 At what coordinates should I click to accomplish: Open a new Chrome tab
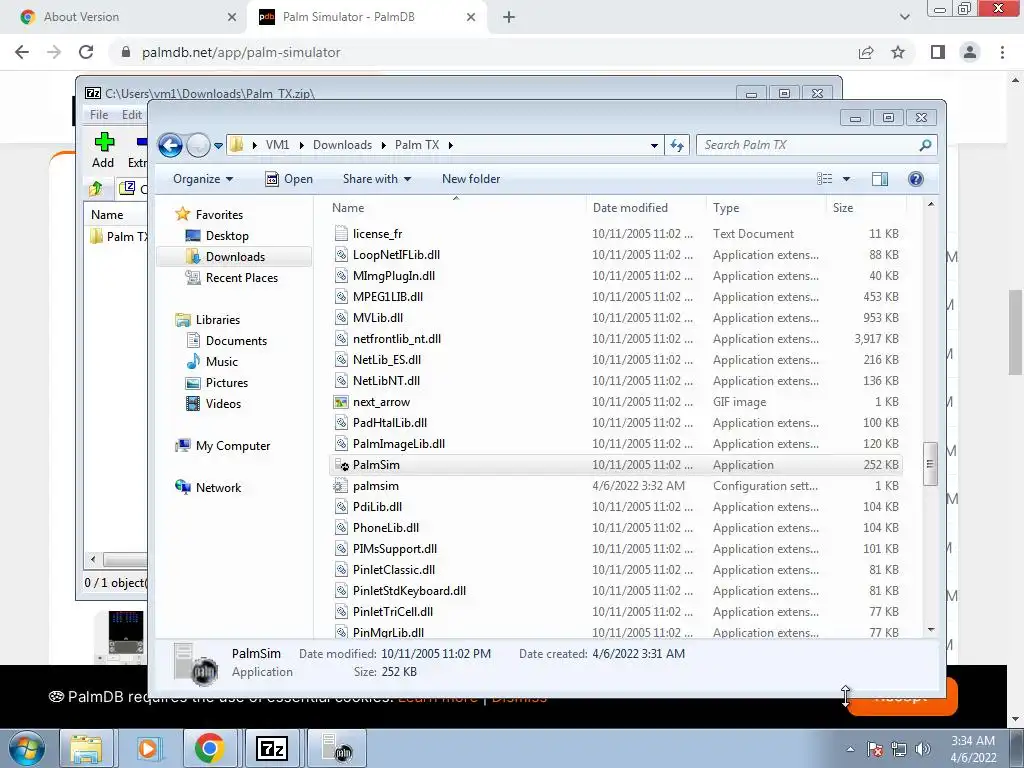pos(509,17)
